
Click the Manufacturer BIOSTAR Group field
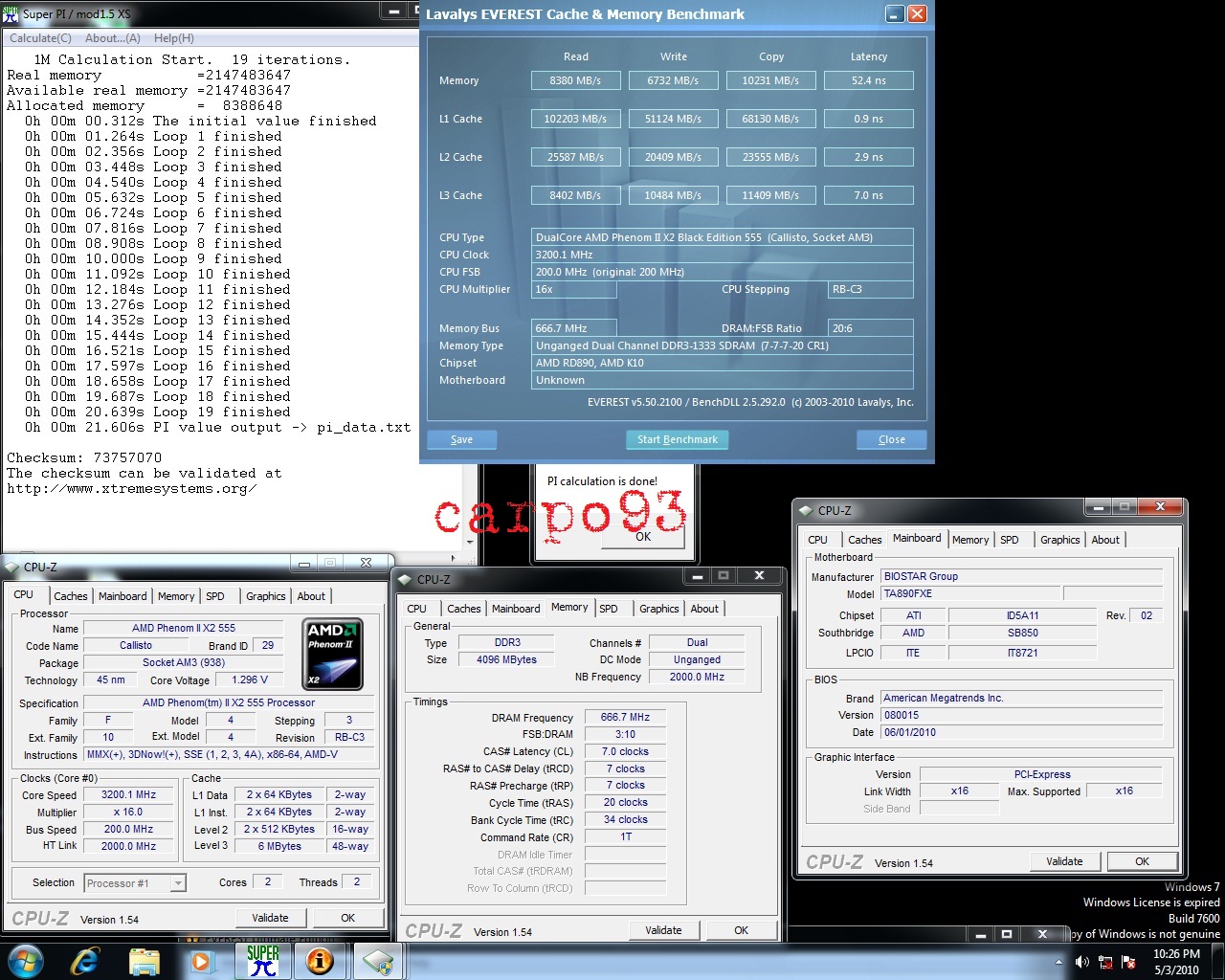1022,576
